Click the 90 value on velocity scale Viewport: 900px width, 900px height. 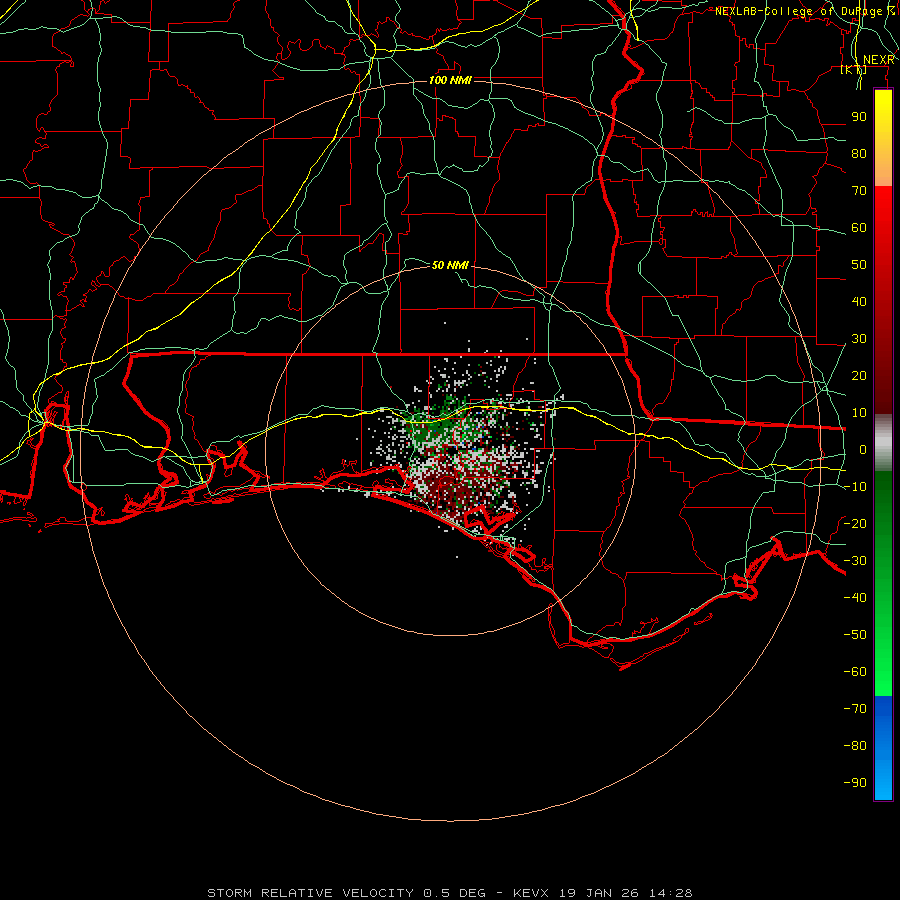point(859,117)
